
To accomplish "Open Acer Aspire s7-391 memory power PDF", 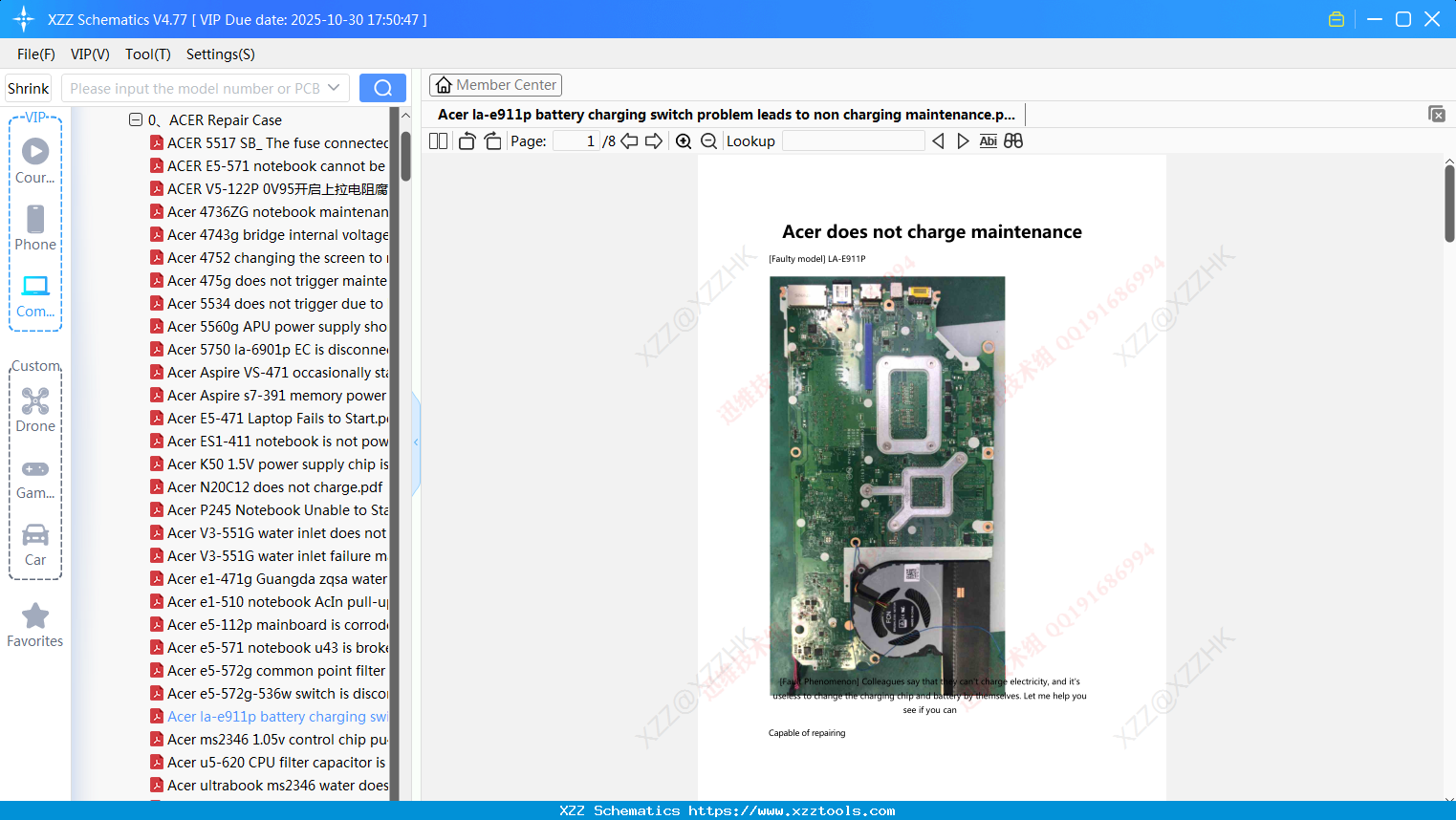I will (269, 396).
